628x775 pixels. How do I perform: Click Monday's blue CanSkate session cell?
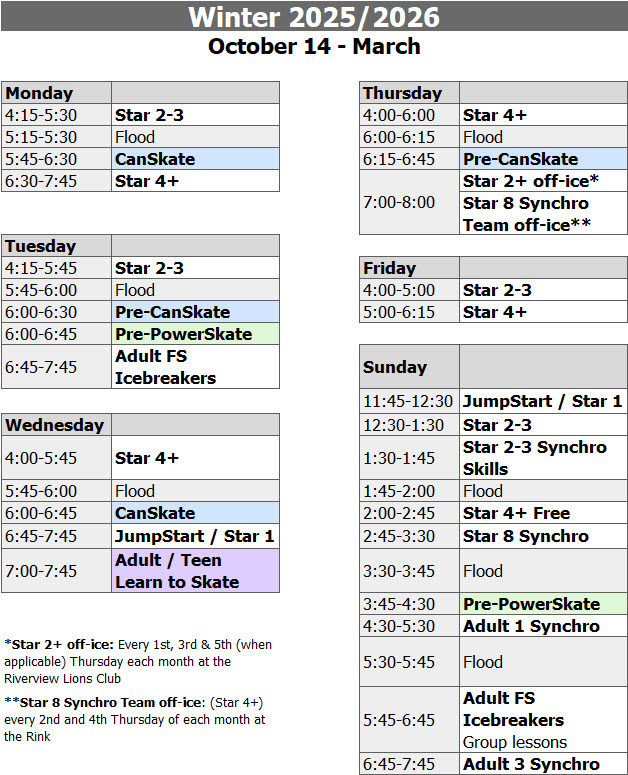click(195, 159)
